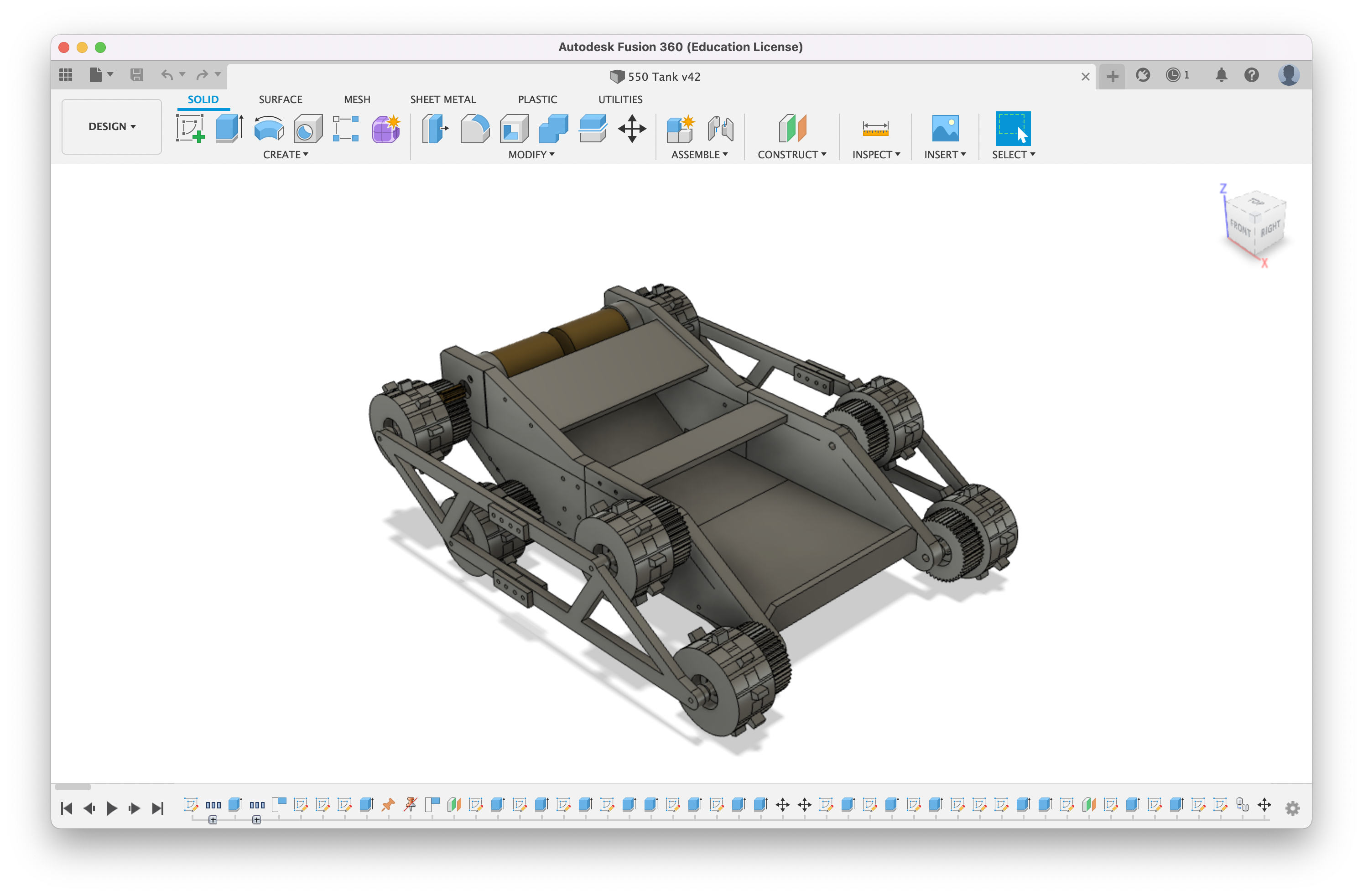This screenshot has width=1363, height=896.
Task: Select the Revolve tool icon
Action: click(x=269, y=128)
